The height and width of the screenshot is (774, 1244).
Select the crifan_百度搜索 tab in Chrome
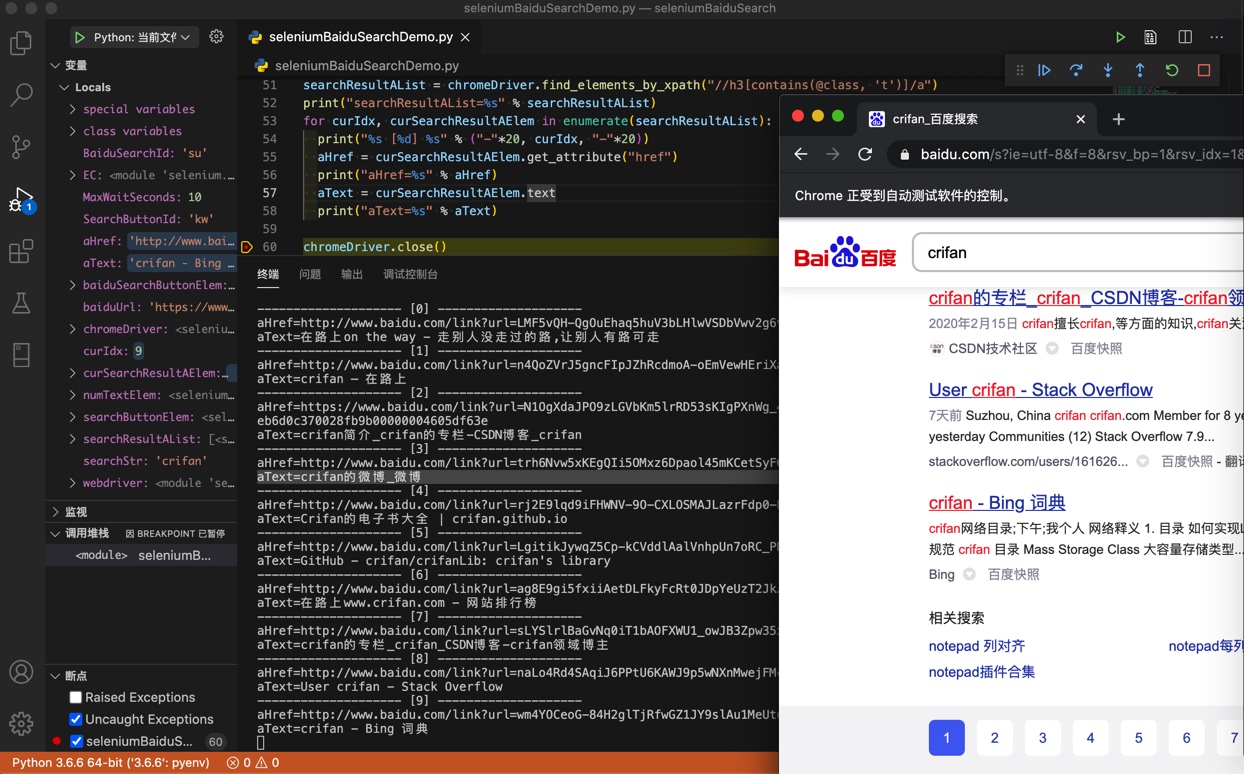[x=975, y=119]
